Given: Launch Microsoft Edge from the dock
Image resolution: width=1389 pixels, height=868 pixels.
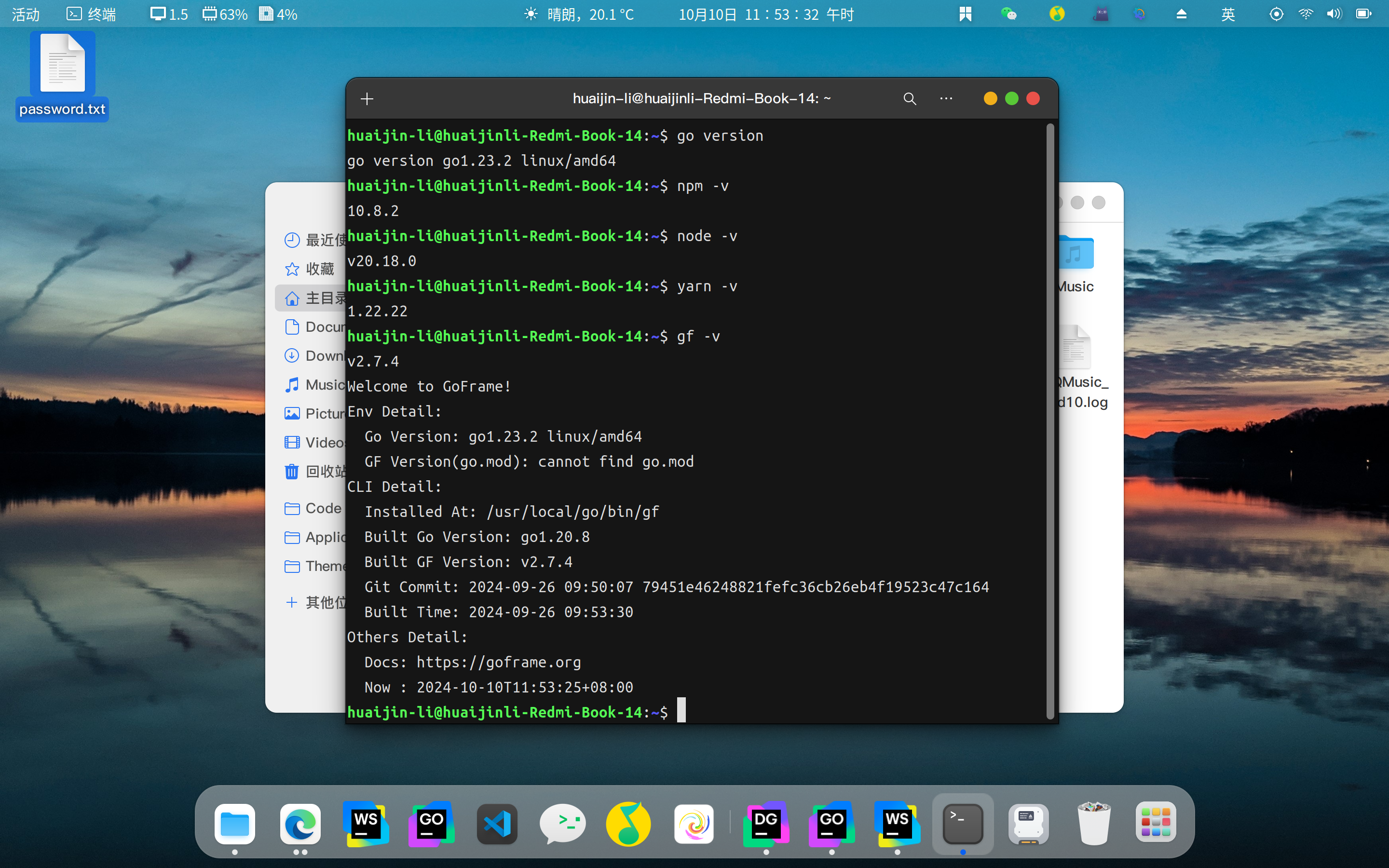Looking at the screenshot, I should coord(300,825).
